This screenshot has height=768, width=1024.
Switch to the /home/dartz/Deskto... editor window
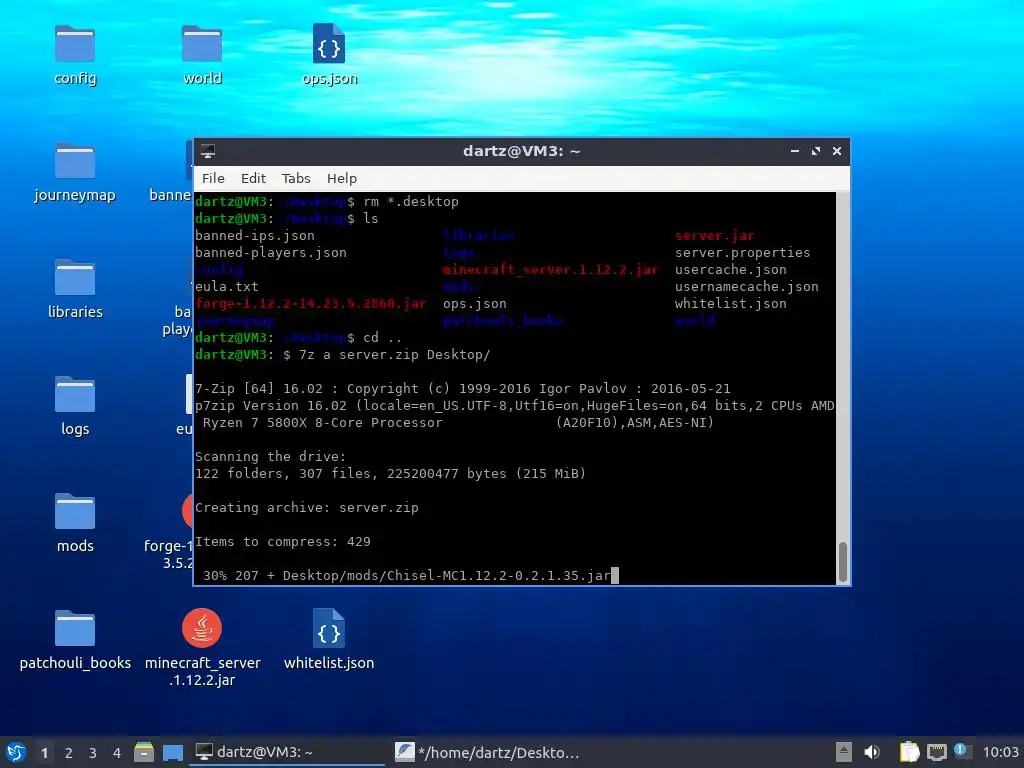488,752
